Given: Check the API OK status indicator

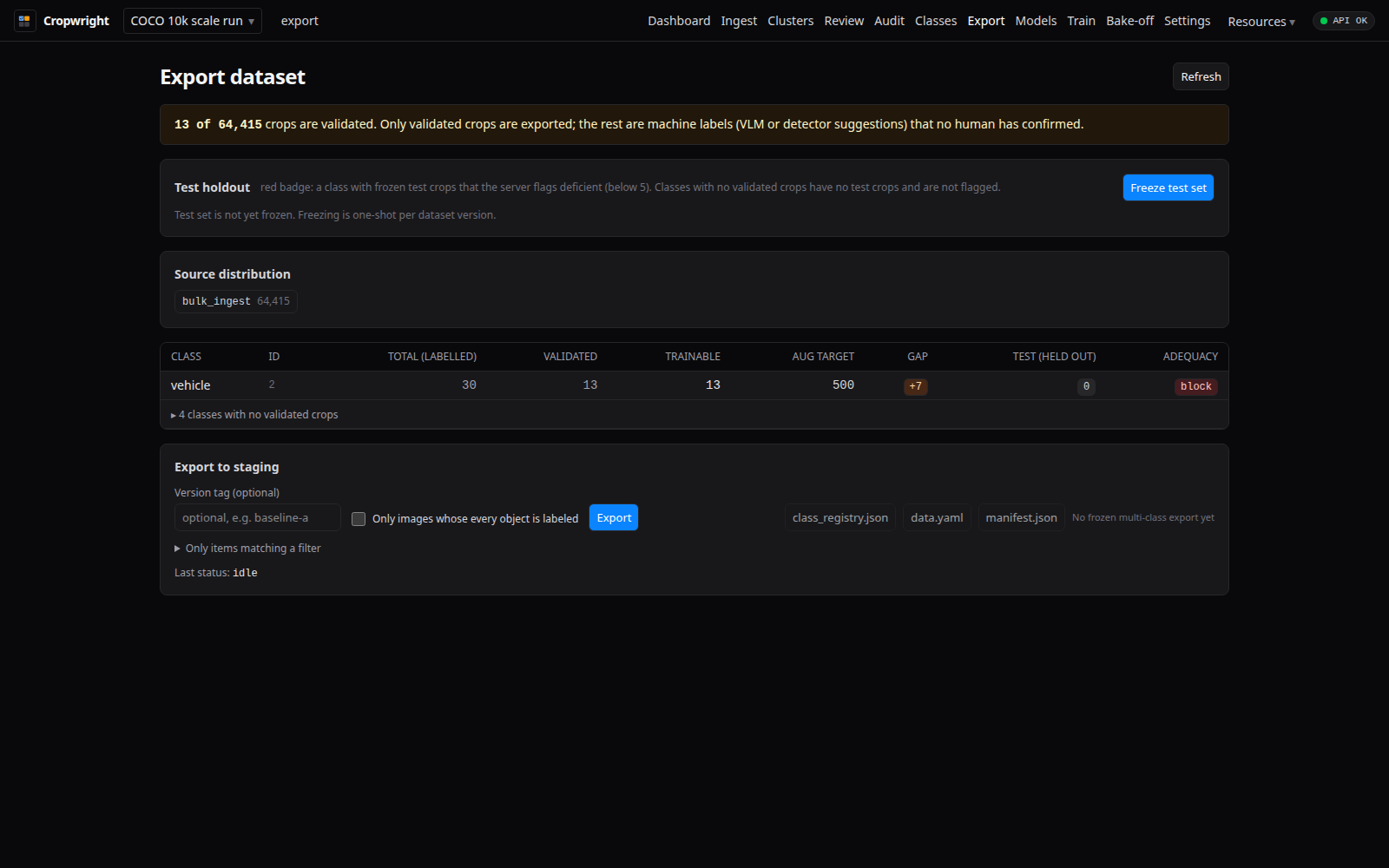Looking at the screenshot, I should pos(1343,21).
